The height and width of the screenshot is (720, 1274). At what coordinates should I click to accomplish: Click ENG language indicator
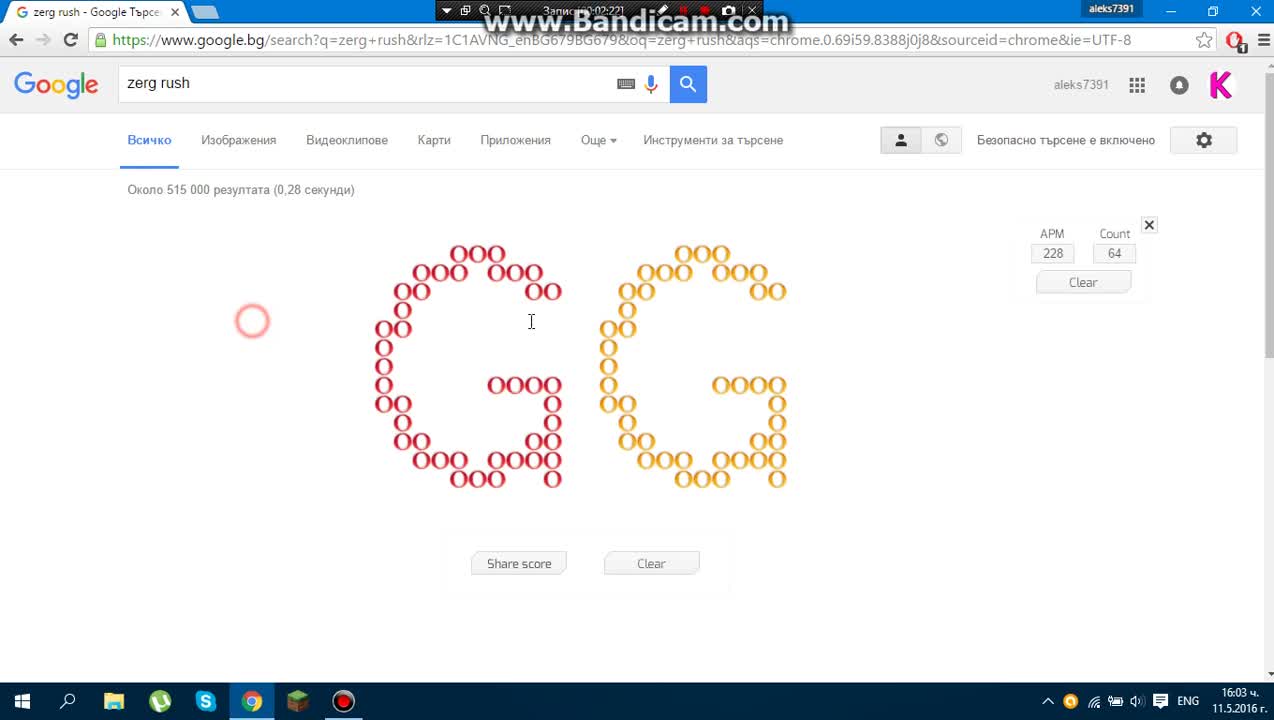1188,701
